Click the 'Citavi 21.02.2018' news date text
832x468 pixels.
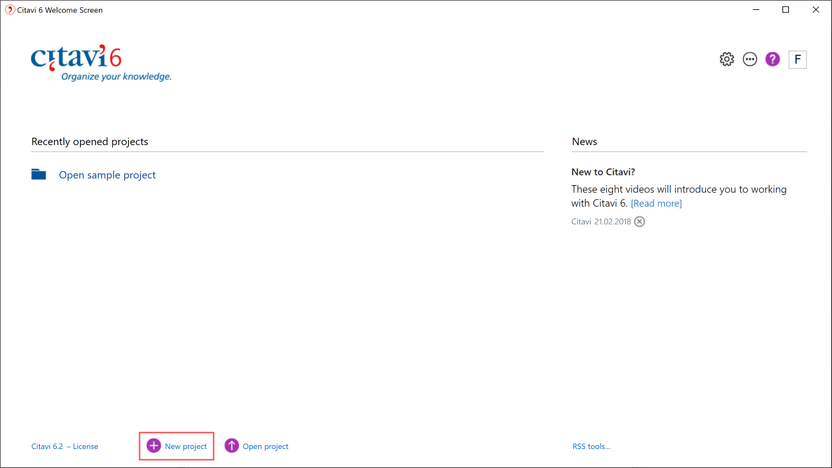pyautogui.click(x=601, y=221)
